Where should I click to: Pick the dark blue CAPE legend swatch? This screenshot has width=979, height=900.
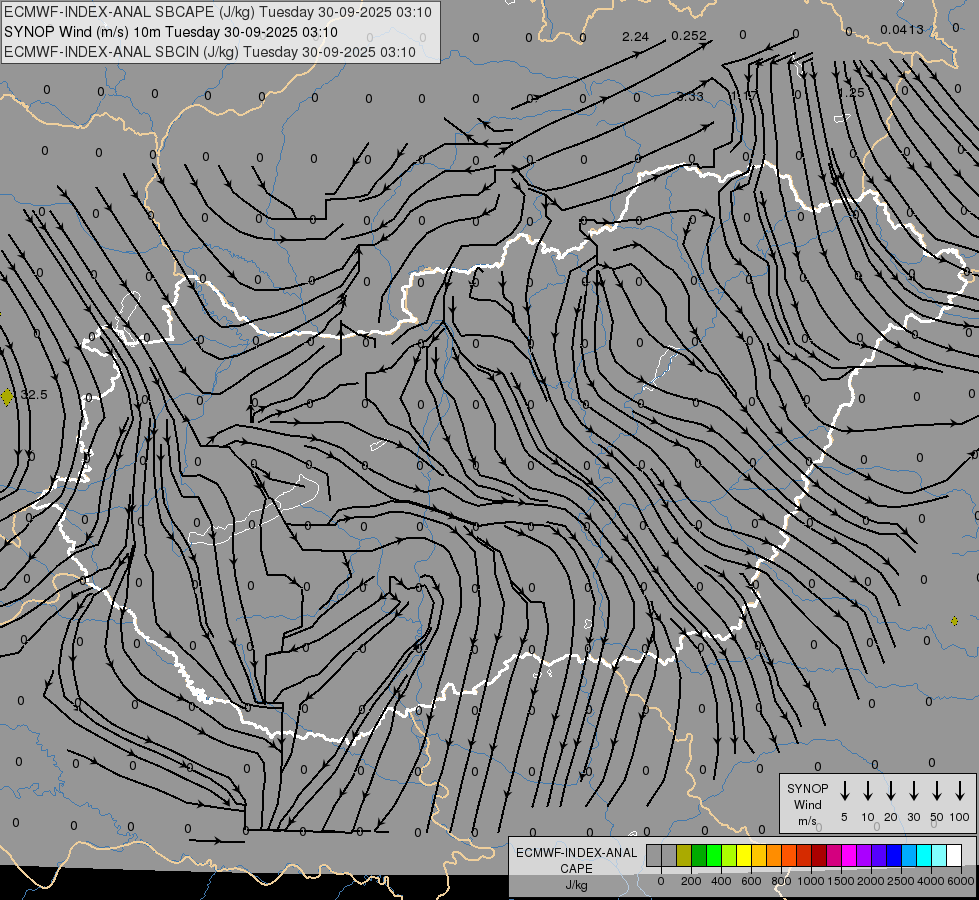[x=894, y=855]
